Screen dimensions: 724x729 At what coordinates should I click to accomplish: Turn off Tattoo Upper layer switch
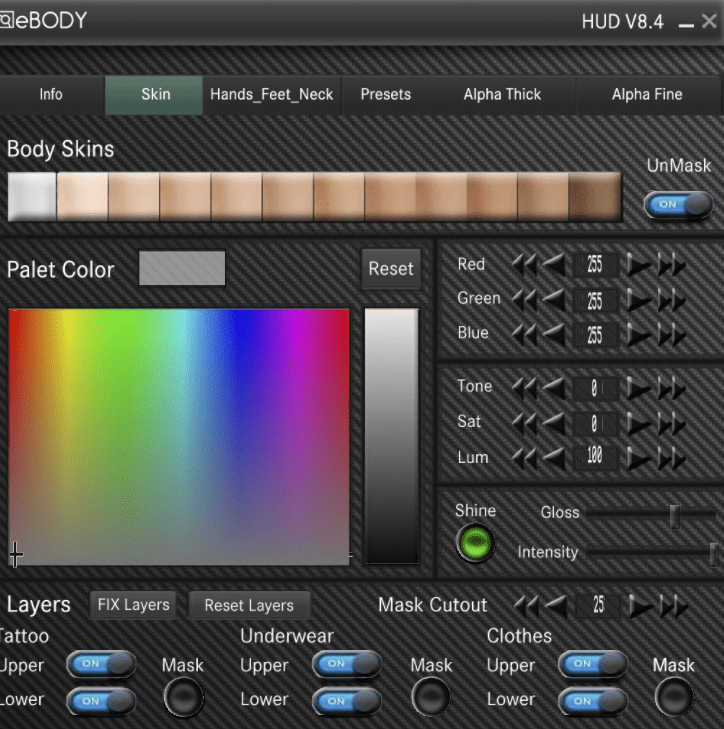101,664
